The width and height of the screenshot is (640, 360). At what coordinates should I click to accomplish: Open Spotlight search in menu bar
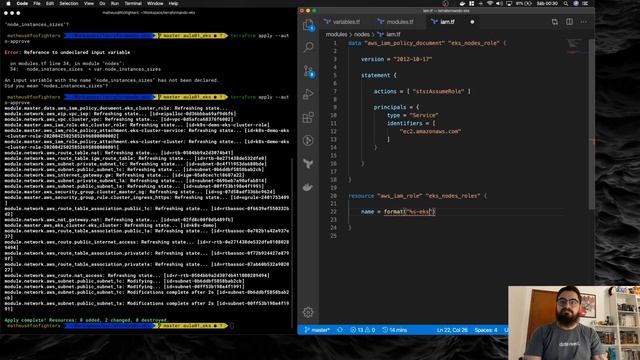pyautogui.click(x=566, y=3)
